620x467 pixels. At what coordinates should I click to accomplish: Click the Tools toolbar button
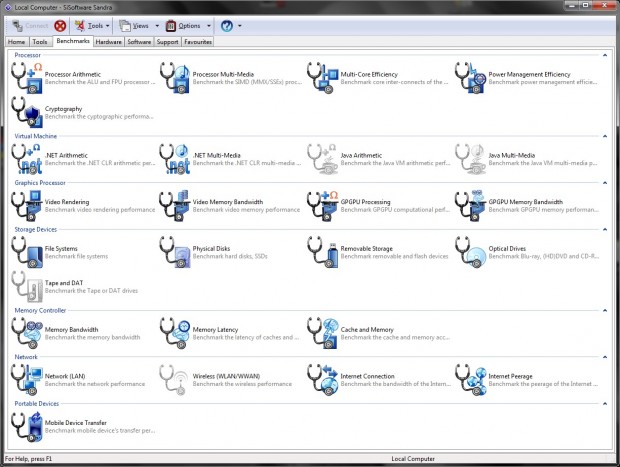[89, 26]
